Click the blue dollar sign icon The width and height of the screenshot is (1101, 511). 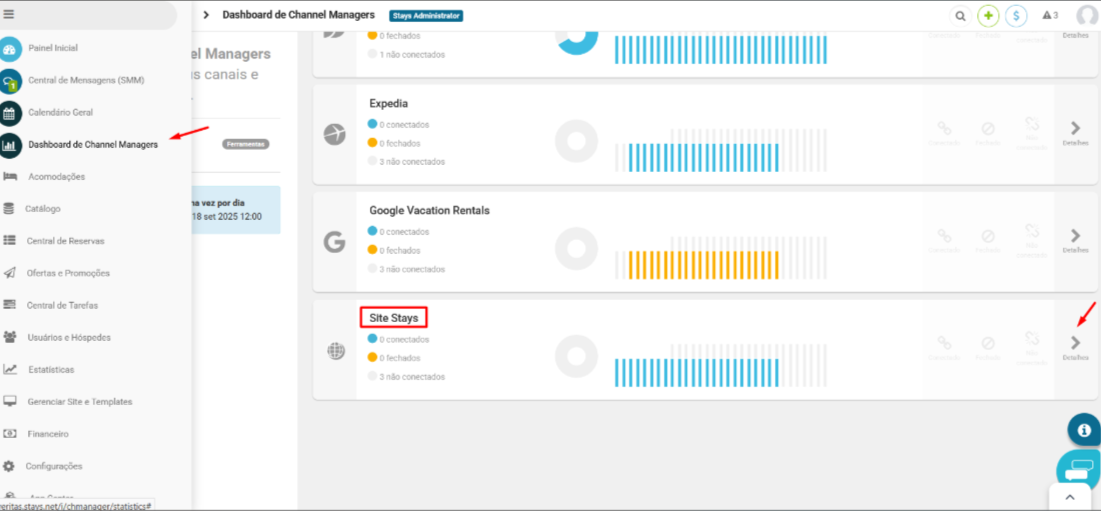[x=1016, y=16]
